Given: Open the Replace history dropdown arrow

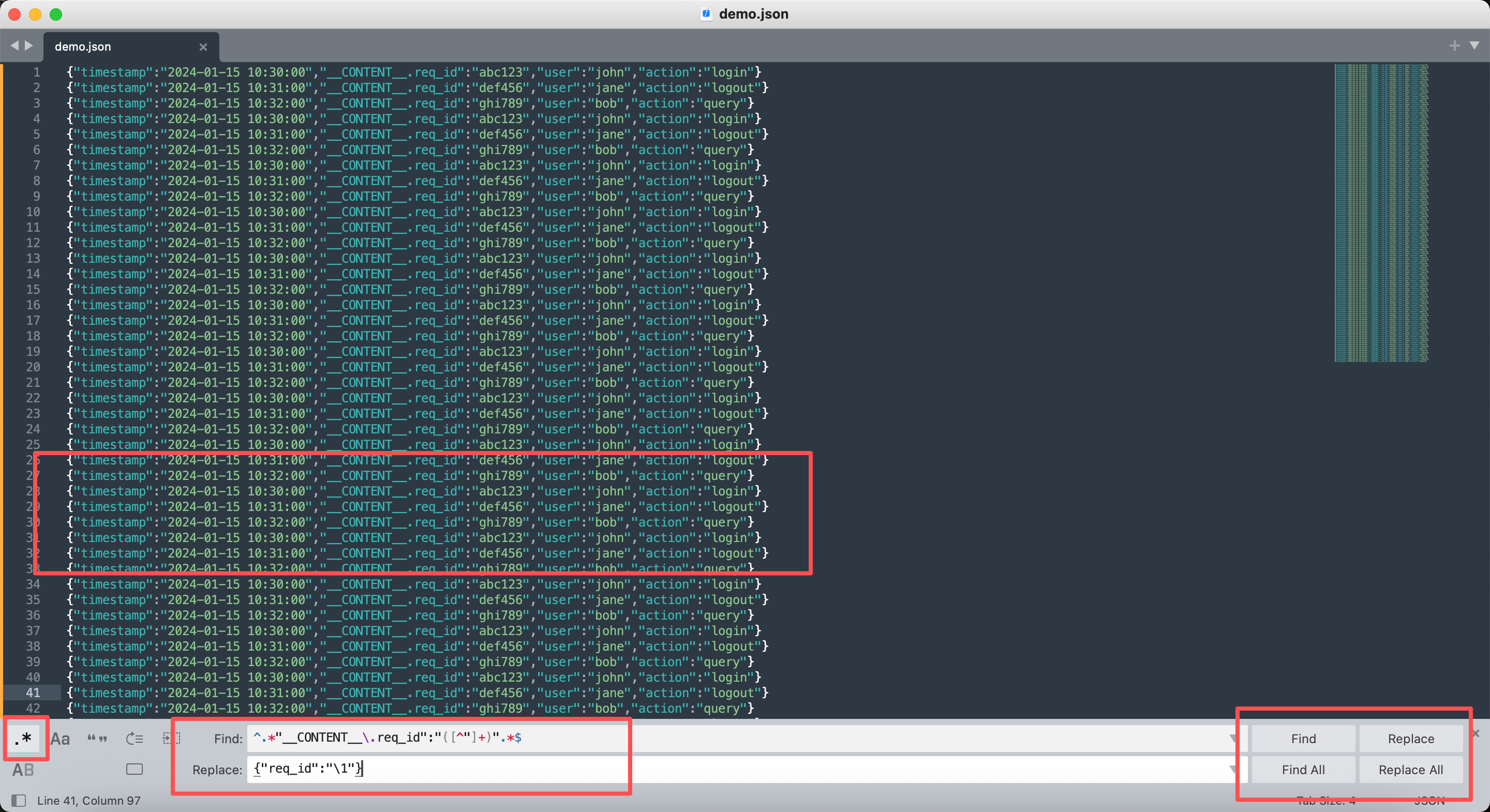Looking at the screenshot, I should (x=1233, y=770).
